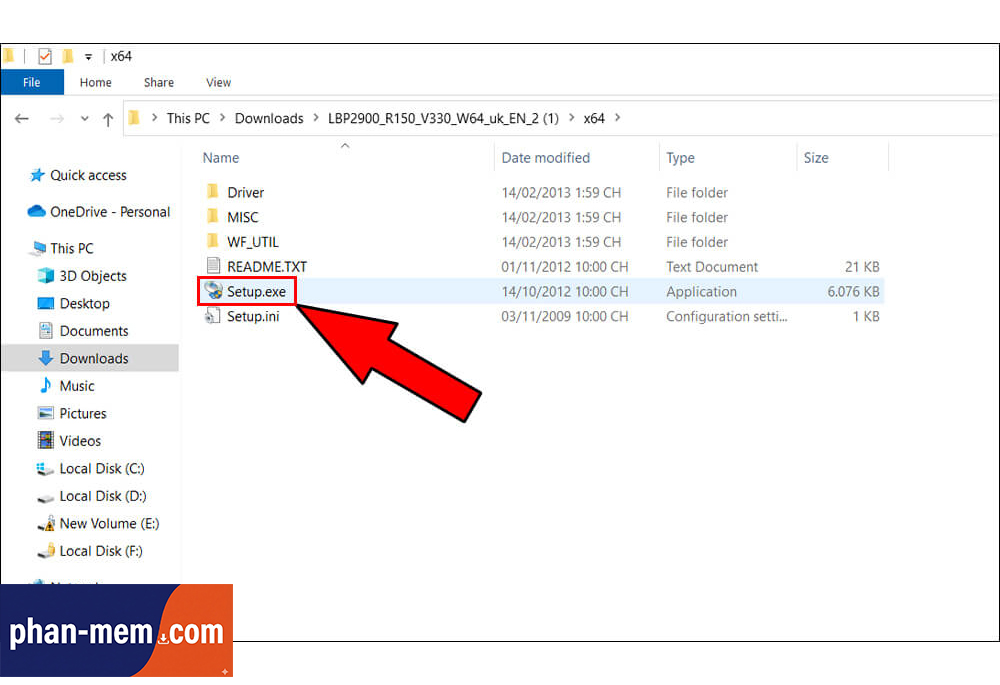
Task: Click the Quick access star icon
Action: (38, 175)
